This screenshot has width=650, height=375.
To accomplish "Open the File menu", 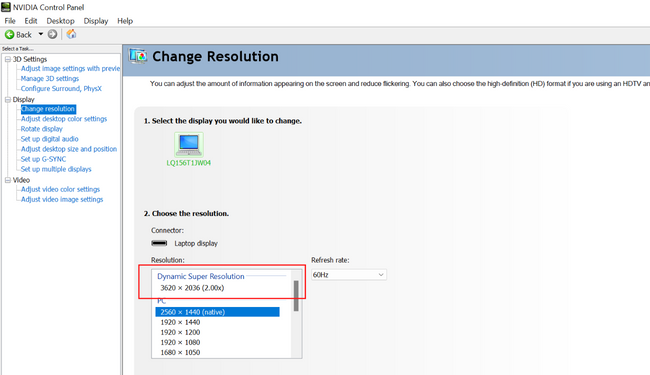I will (10, 21).
